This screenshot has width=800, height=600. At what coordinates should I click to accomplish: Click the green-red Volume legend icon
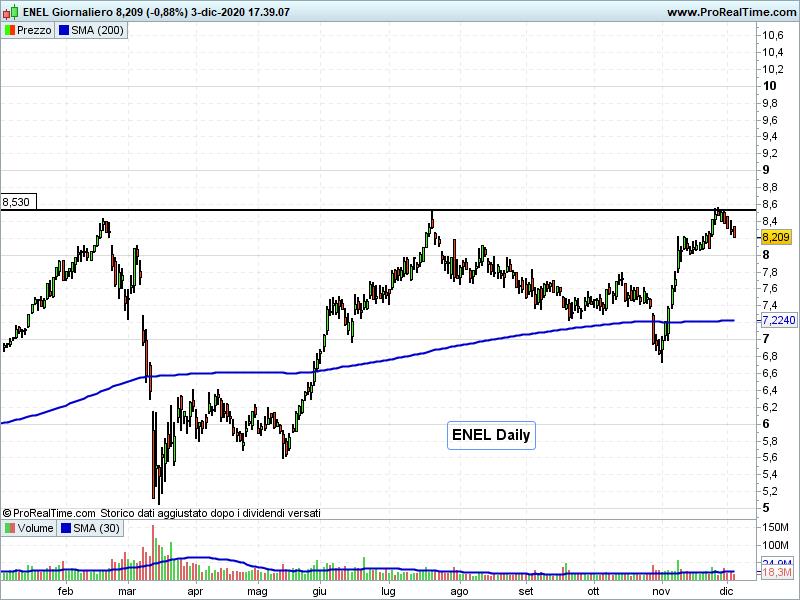point(10,528)
